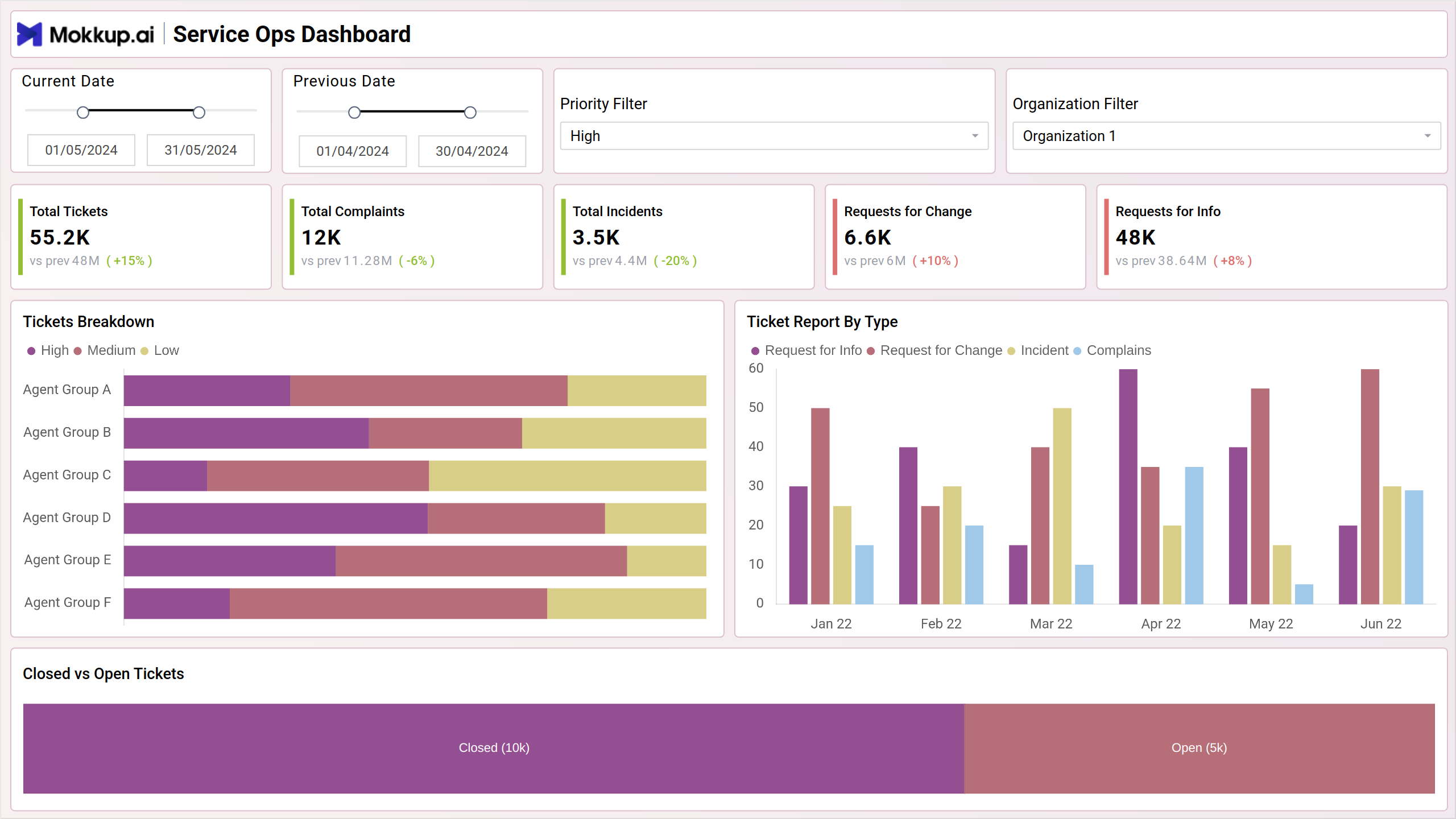The image size is (1456, 819).
Task: Click the Open (5k) bar segment
Action: (1199, 748)
